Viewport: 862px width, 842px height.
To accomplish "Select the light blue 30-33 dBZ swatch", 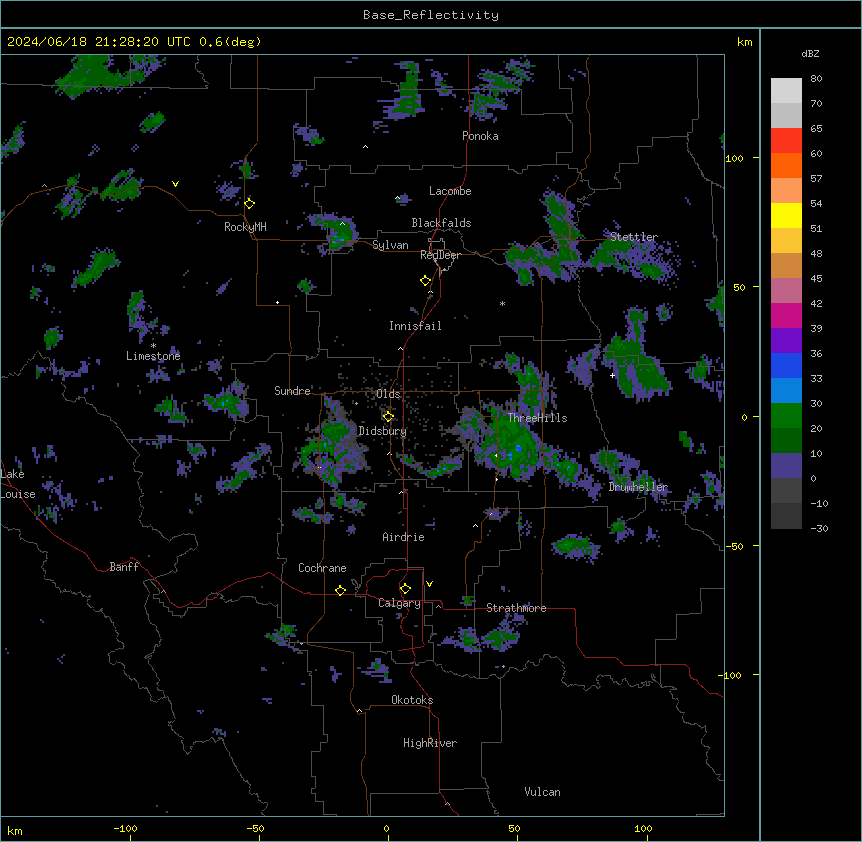I will pos(786,391).
